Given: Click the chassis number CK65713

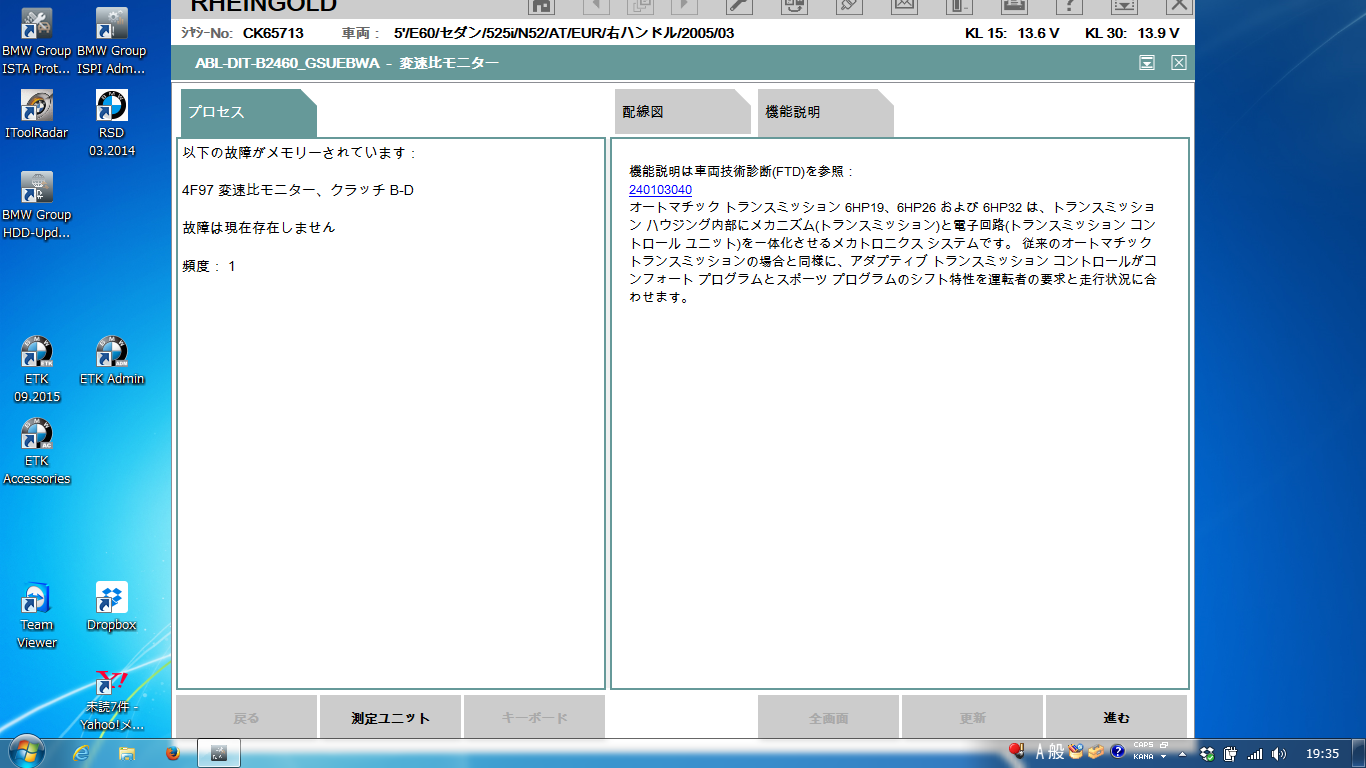Looking at the screenshot, I should 273,33.
